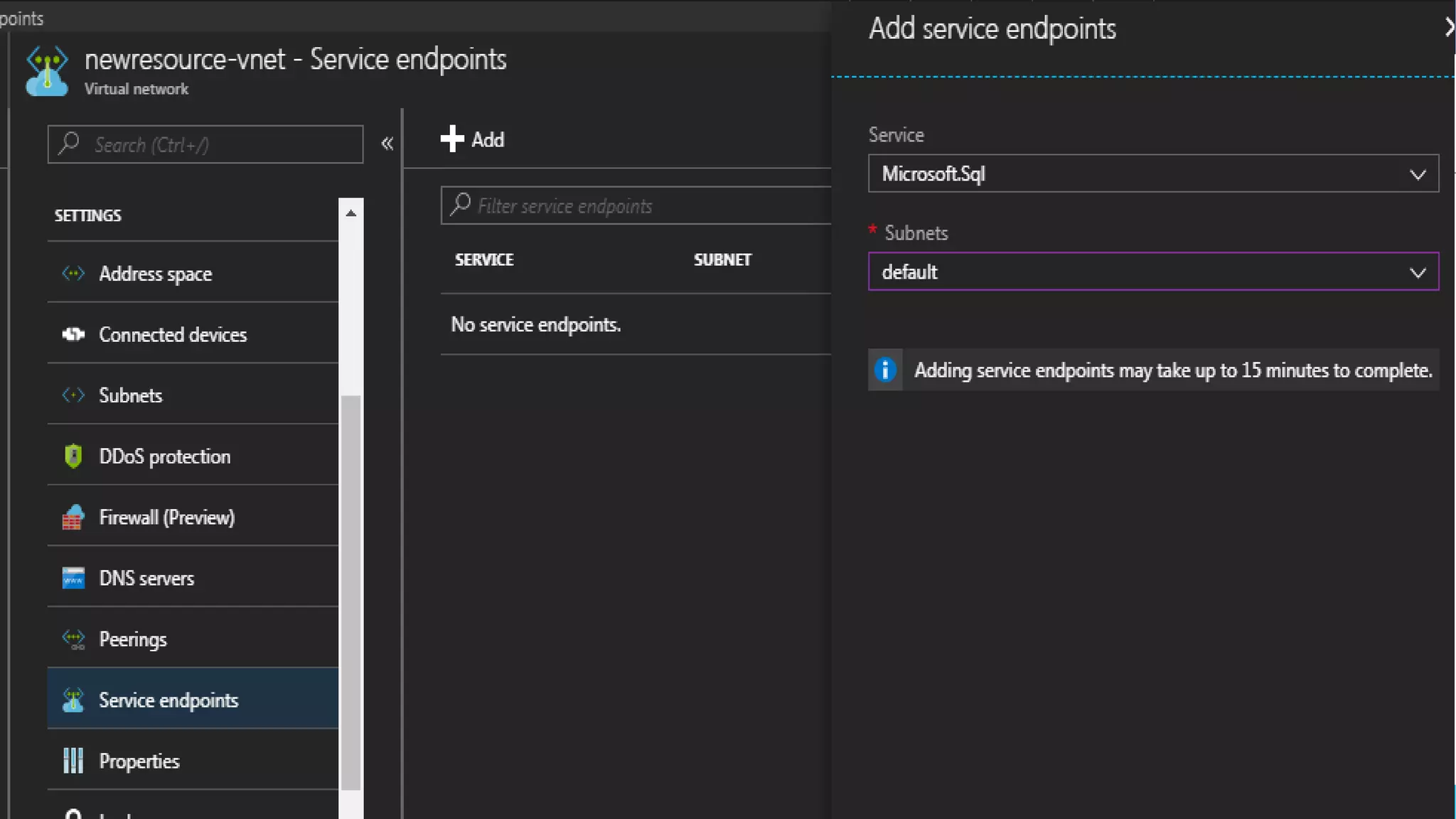Open the Service dropdown showing Microsoft.Sql
Screen dimensions: 1456x819
click(x=1153, y=173)
